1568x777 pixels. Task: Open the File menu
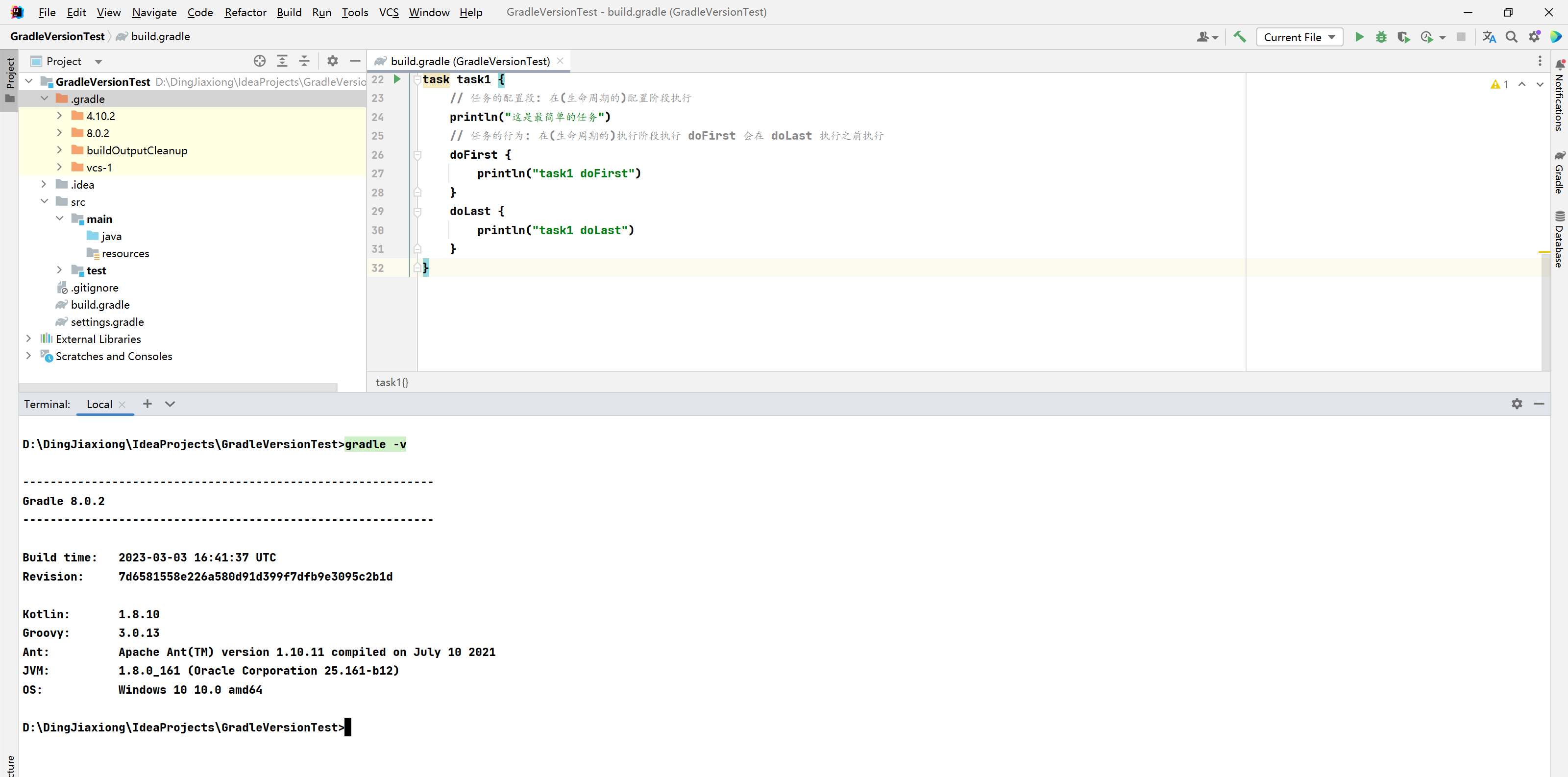click(x=47, y=12)
